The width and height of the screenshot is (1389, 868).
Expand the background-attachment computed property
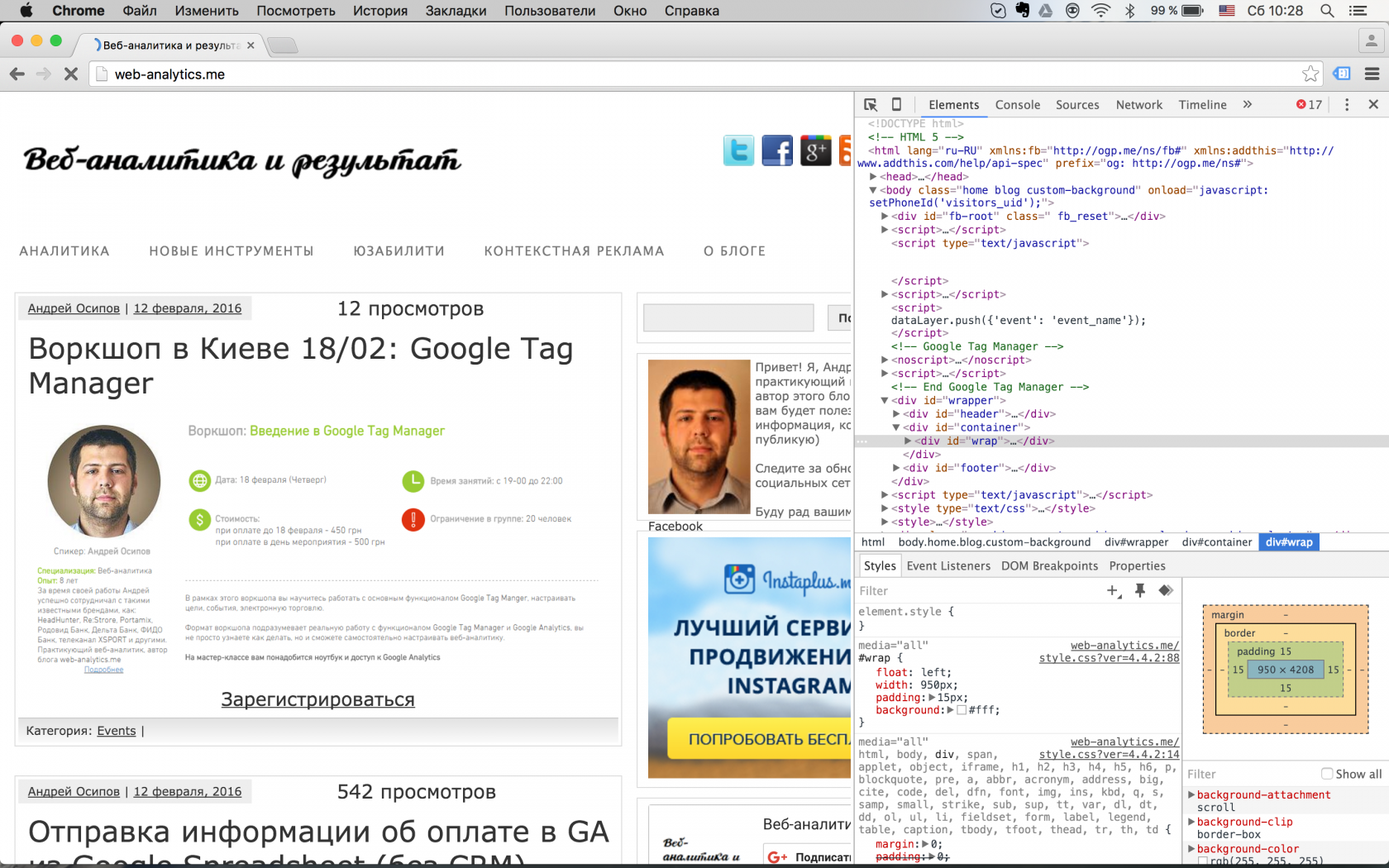pyautogui.click(x=1191, y=795)
